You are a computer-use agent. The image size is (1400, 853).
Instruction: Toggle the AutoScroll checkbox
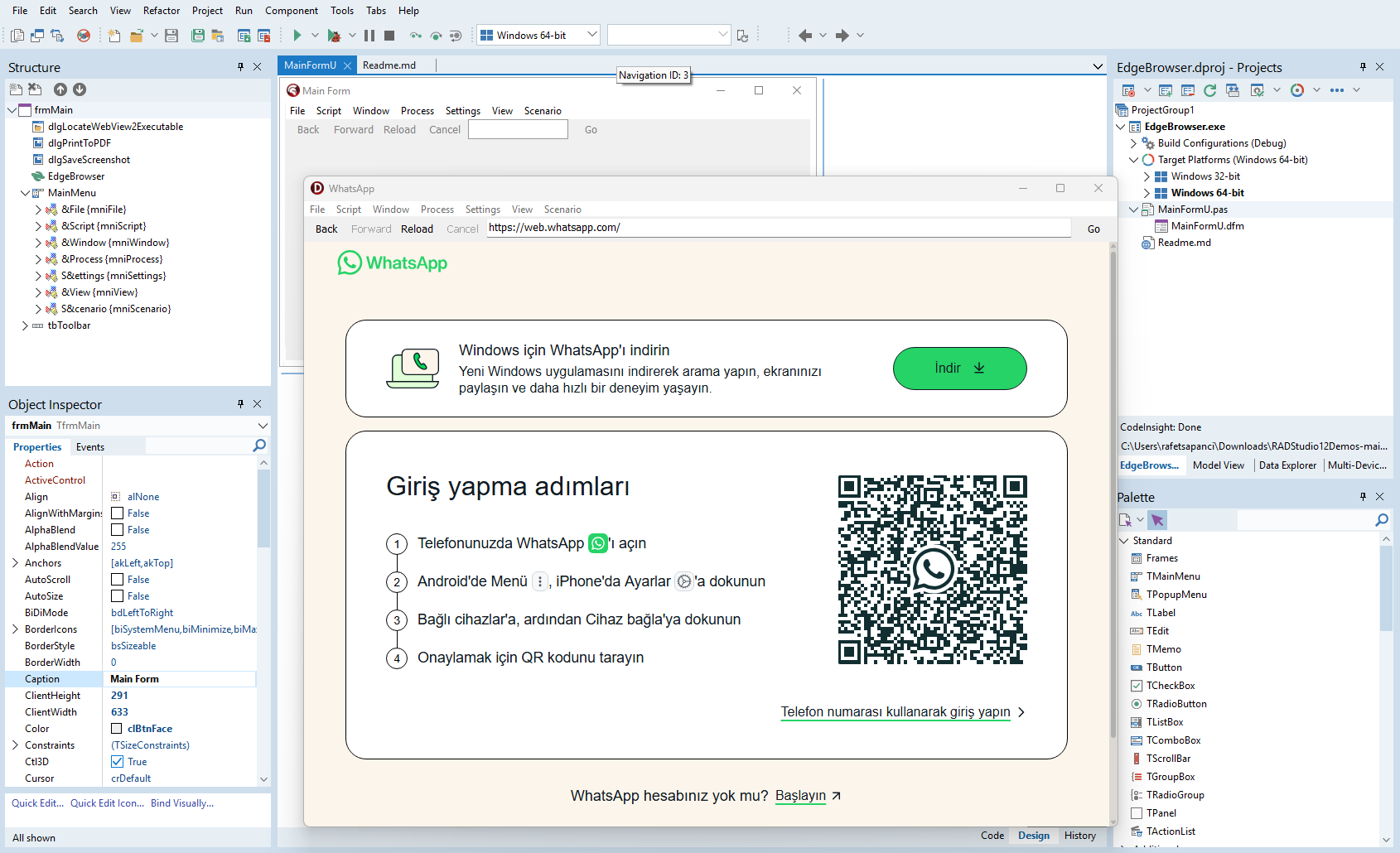click(117, 580)
